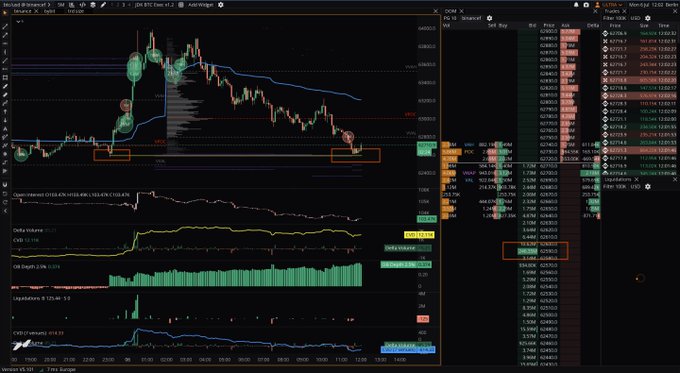Change DOM exchange binancef selector
680x373 pixels.
[471, 18]
